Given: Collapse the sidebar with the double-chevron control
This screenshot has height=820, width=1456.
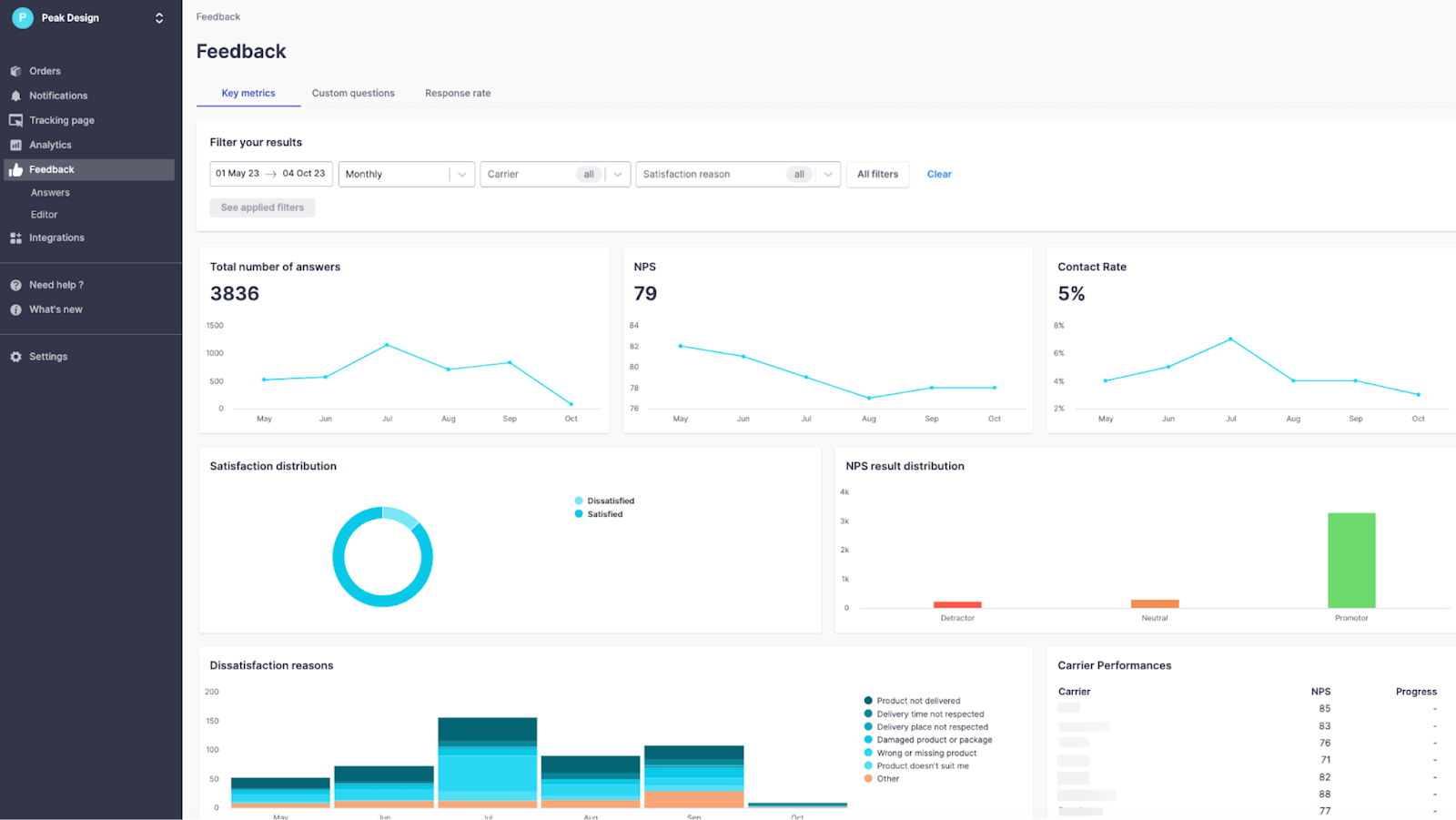Looking at the screenshot, I should pos(159,17).
